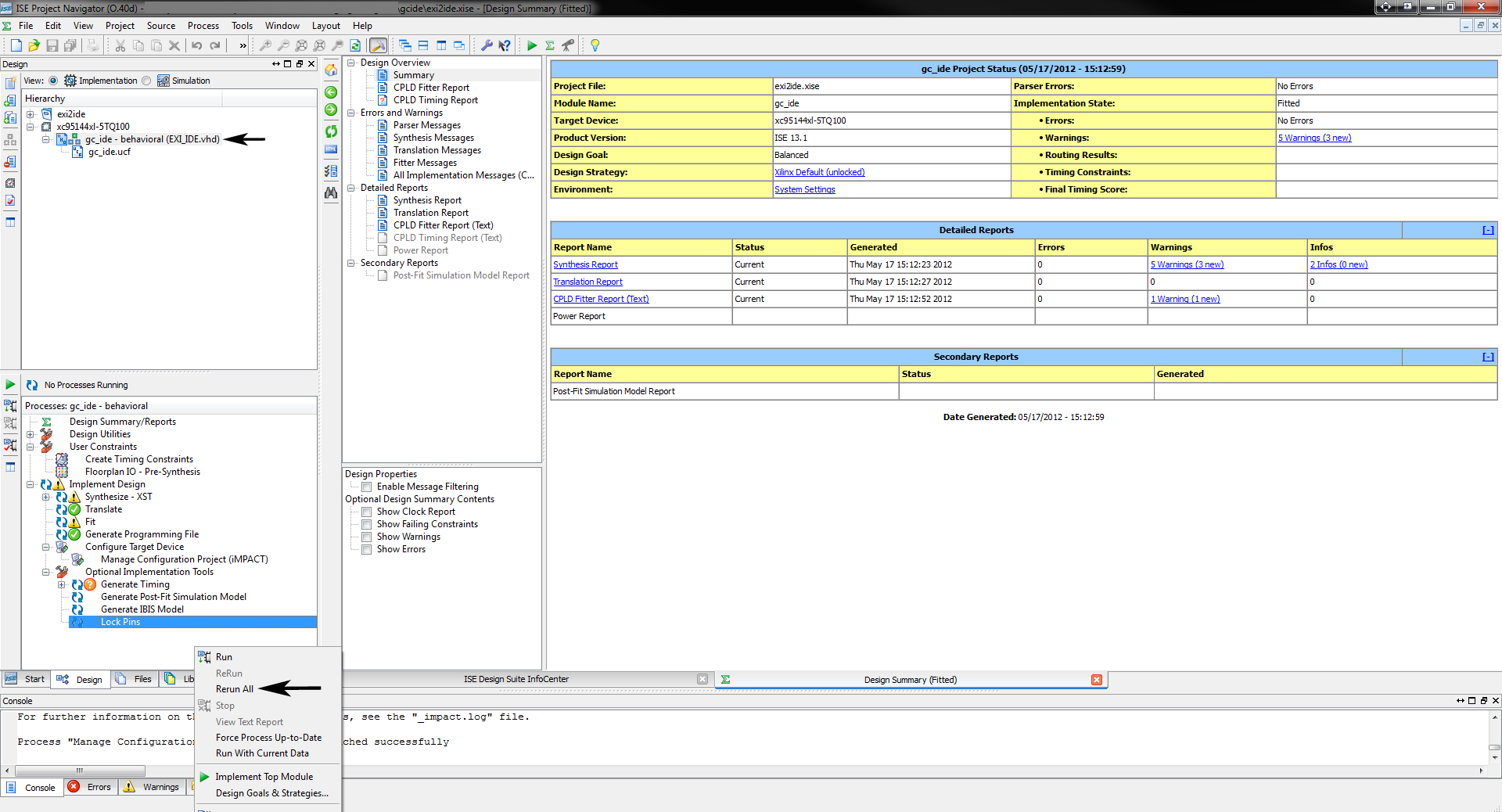Click the green Implement Top Module arrow
This screenshot has height=812, width=1502.
(x=532, y=45)
